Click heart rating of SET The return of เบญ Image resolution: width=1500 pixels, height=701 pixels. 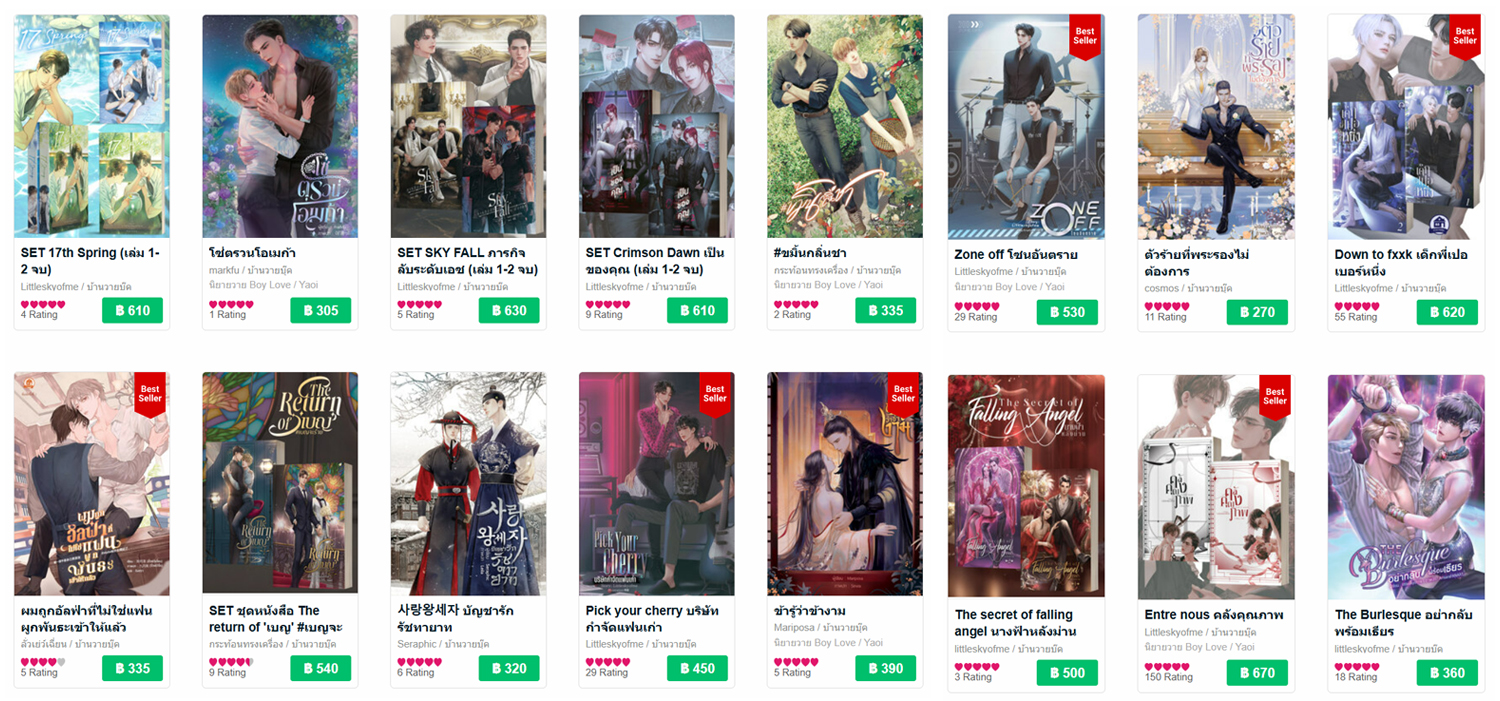[x=229, y=662]
